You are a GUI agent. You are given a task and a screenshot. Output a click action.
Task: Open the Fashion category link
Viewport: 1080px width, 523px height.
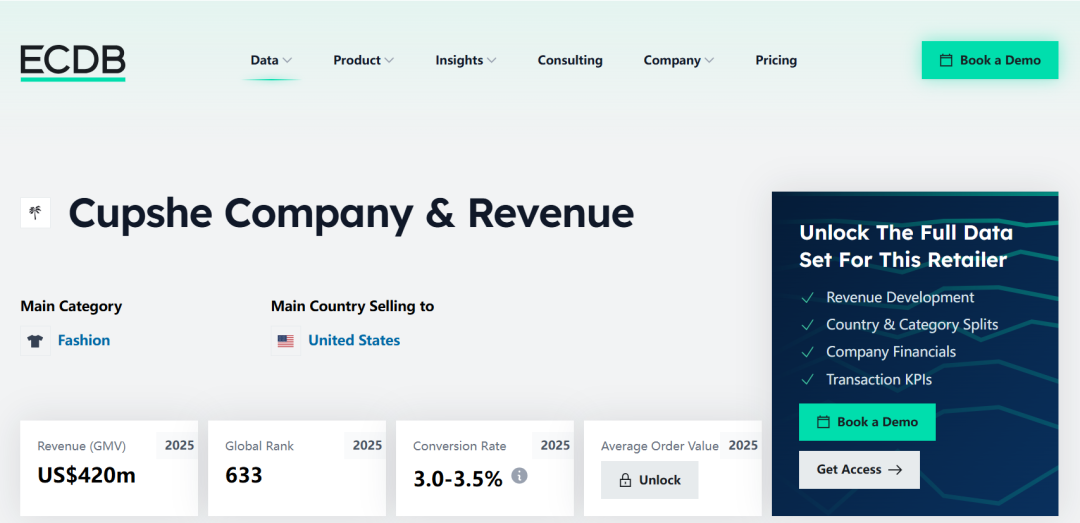pyautogui.click(x=84, y=340)
